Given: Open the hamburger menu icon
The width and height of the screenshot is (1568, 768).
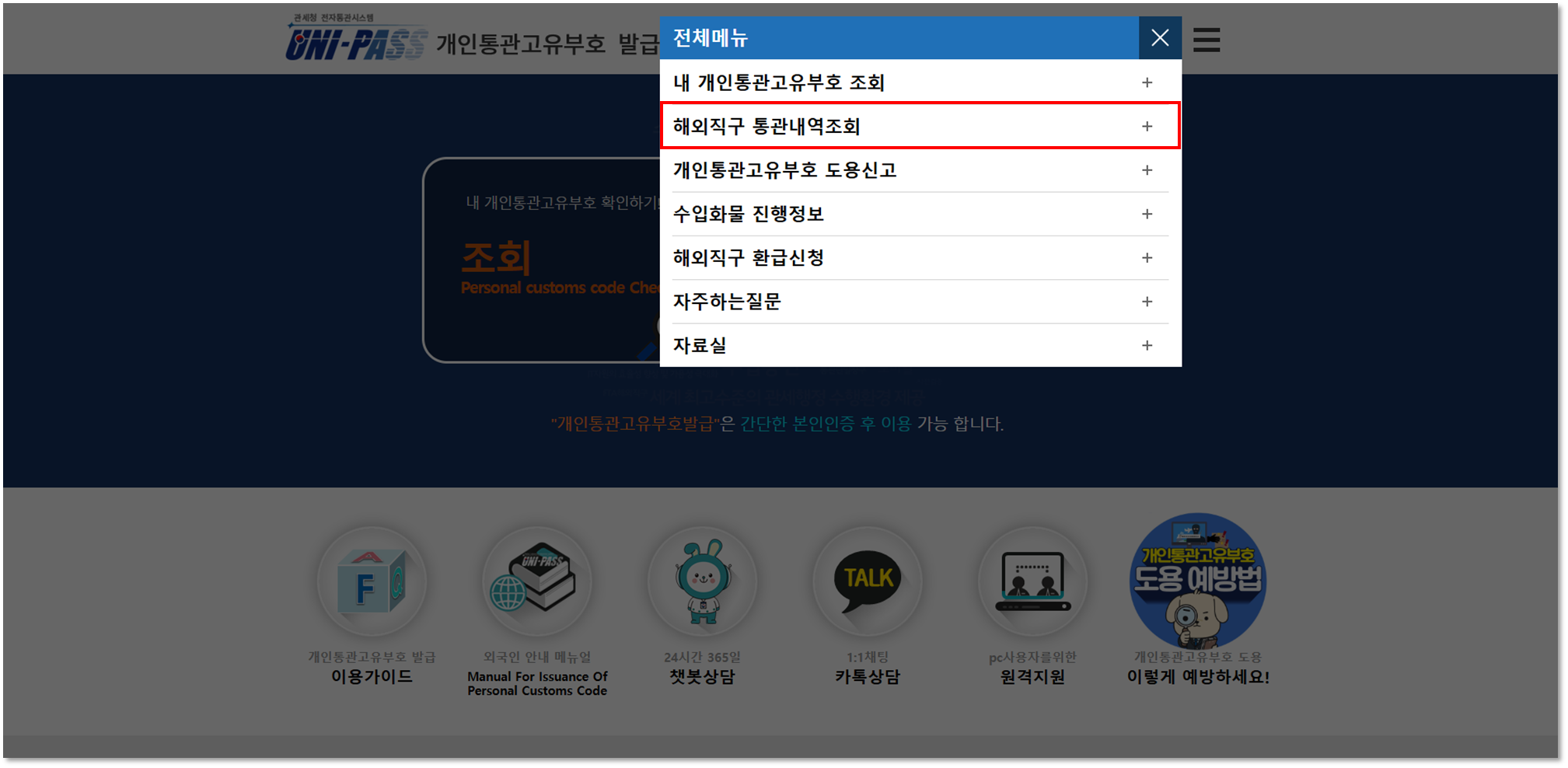Looking at the screenshot, I should 1206,40.
